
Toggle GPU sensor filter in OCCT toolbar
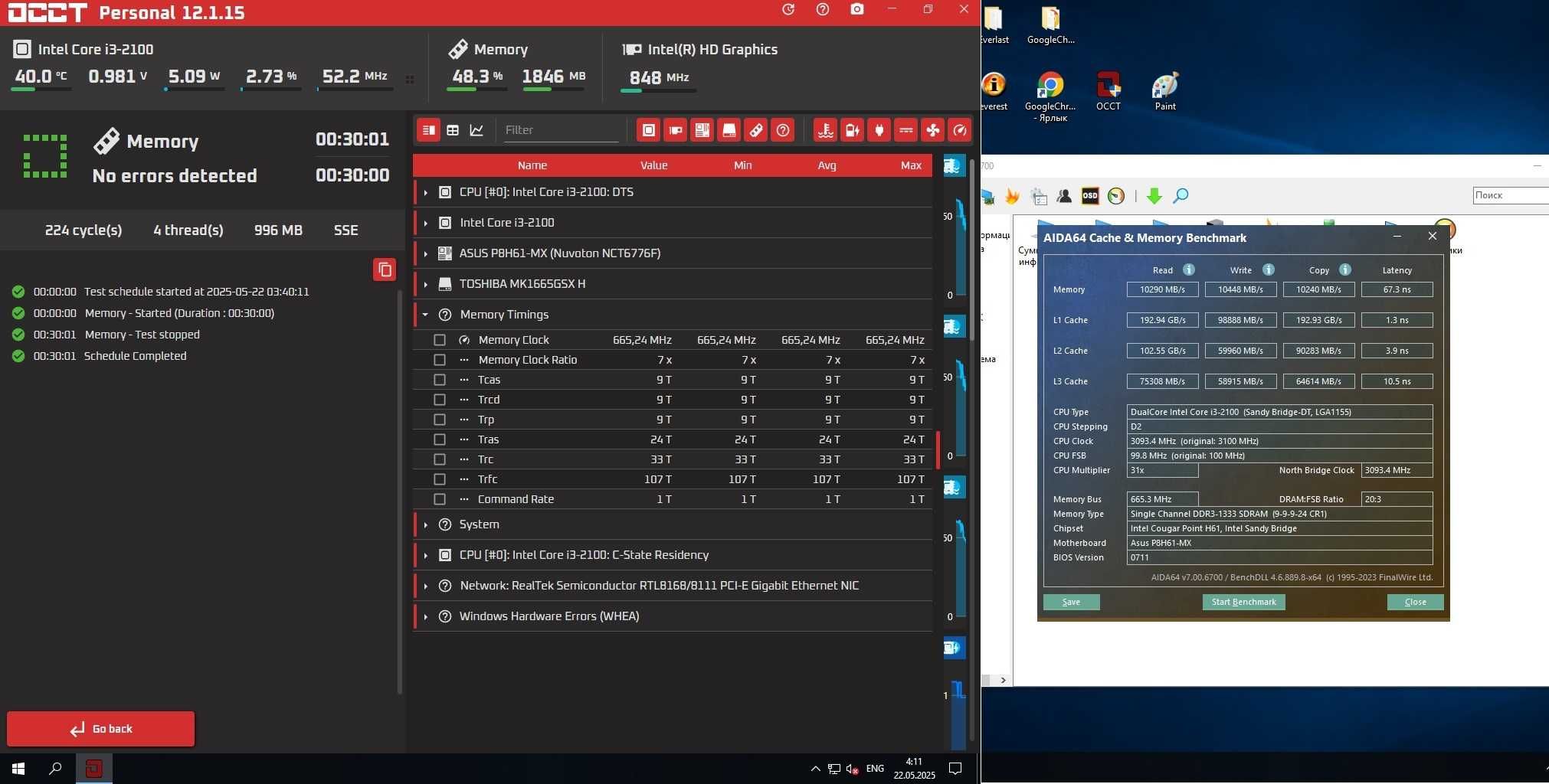(676, 130)
